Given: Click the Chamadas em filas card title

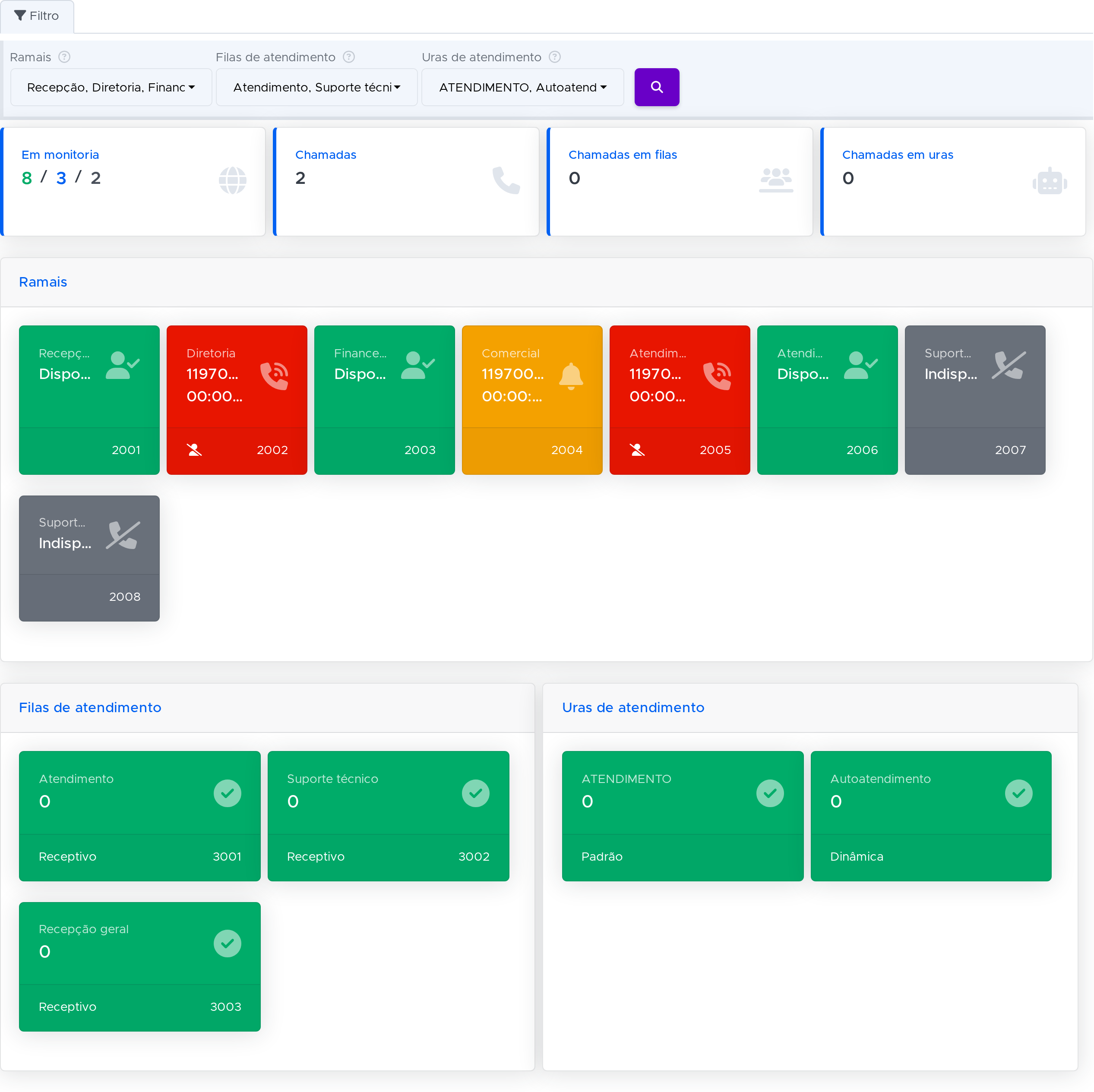Looking at the screenshot, I should [x=622, y=155].
